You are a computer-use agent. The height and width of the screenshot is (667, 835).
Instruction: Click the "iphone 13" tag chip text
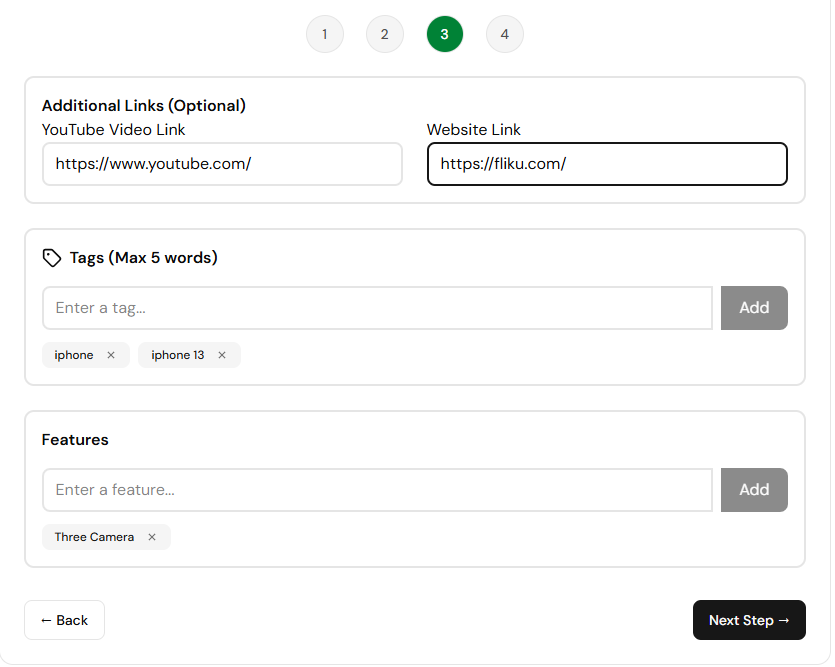[178, 355]
